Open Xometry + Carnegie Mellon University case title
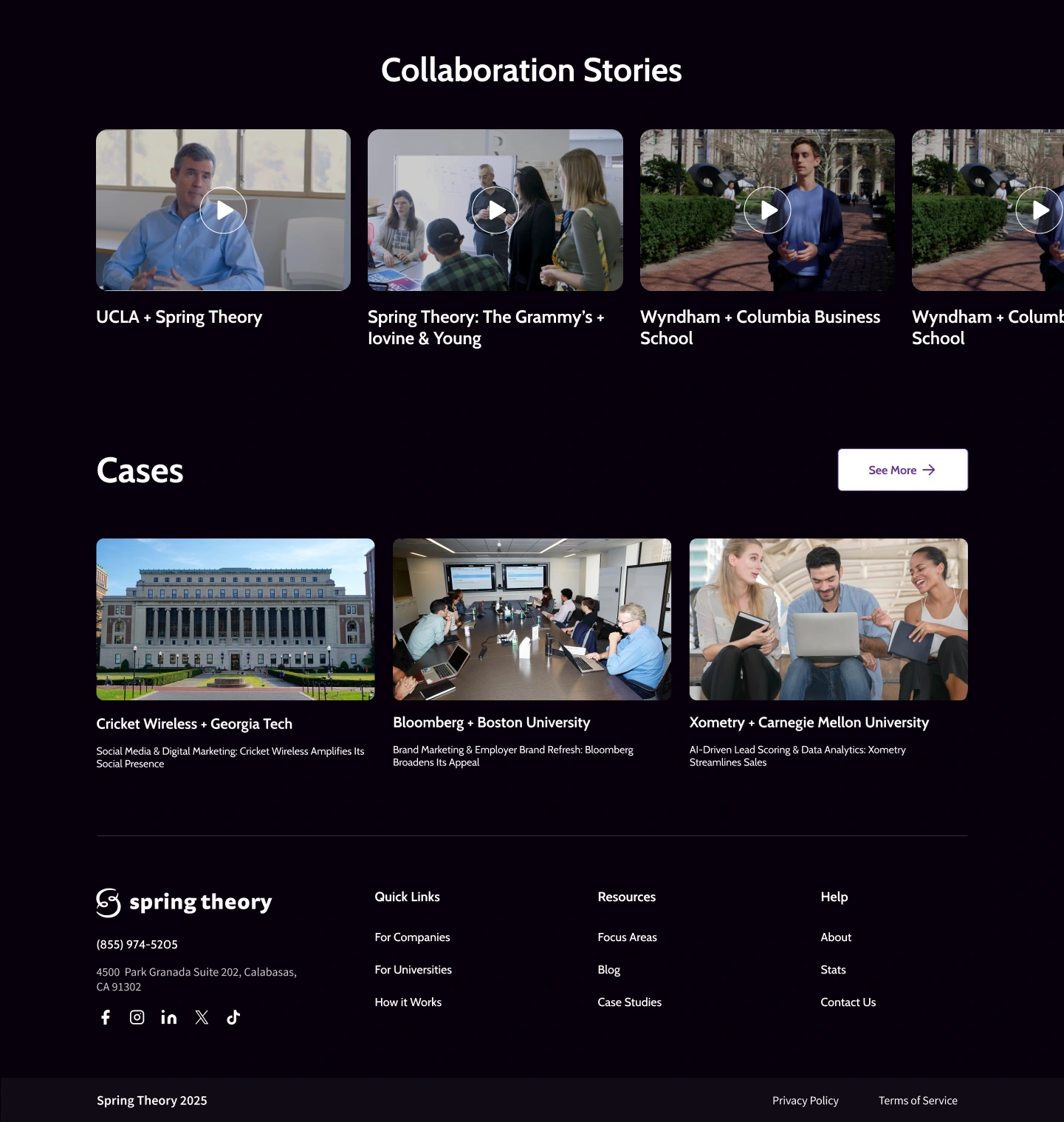 coord(809,722)
